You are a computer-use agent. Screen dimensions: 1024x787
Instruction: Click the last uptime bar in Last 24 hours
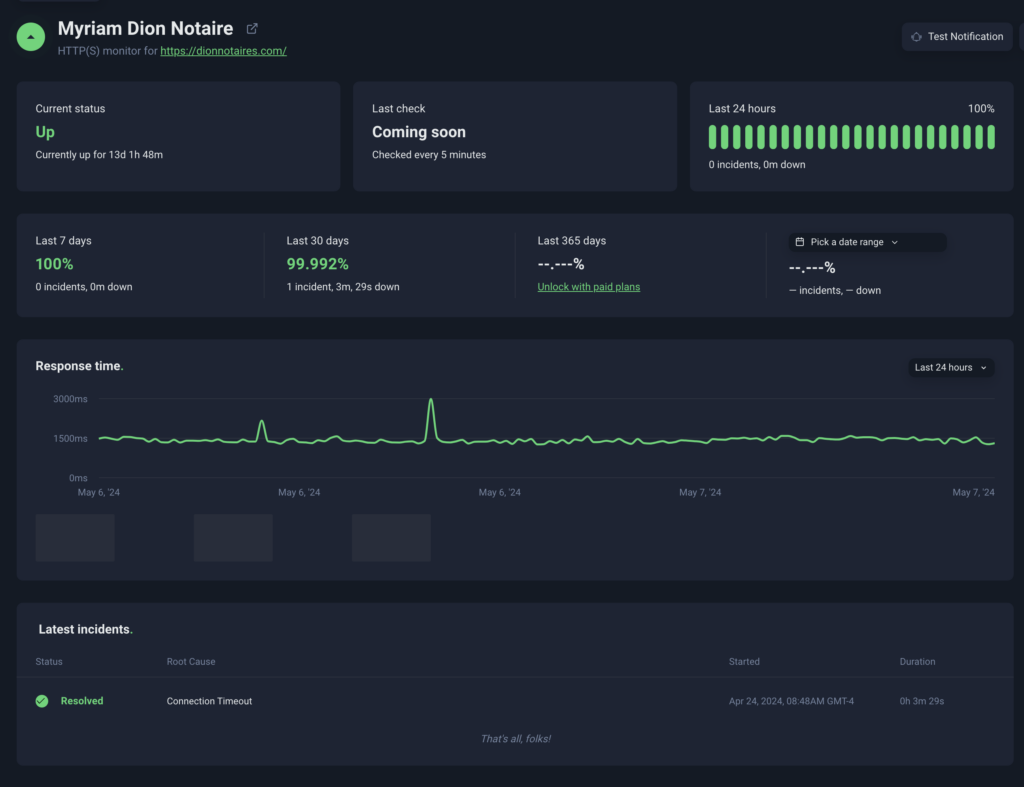[991, 137]
